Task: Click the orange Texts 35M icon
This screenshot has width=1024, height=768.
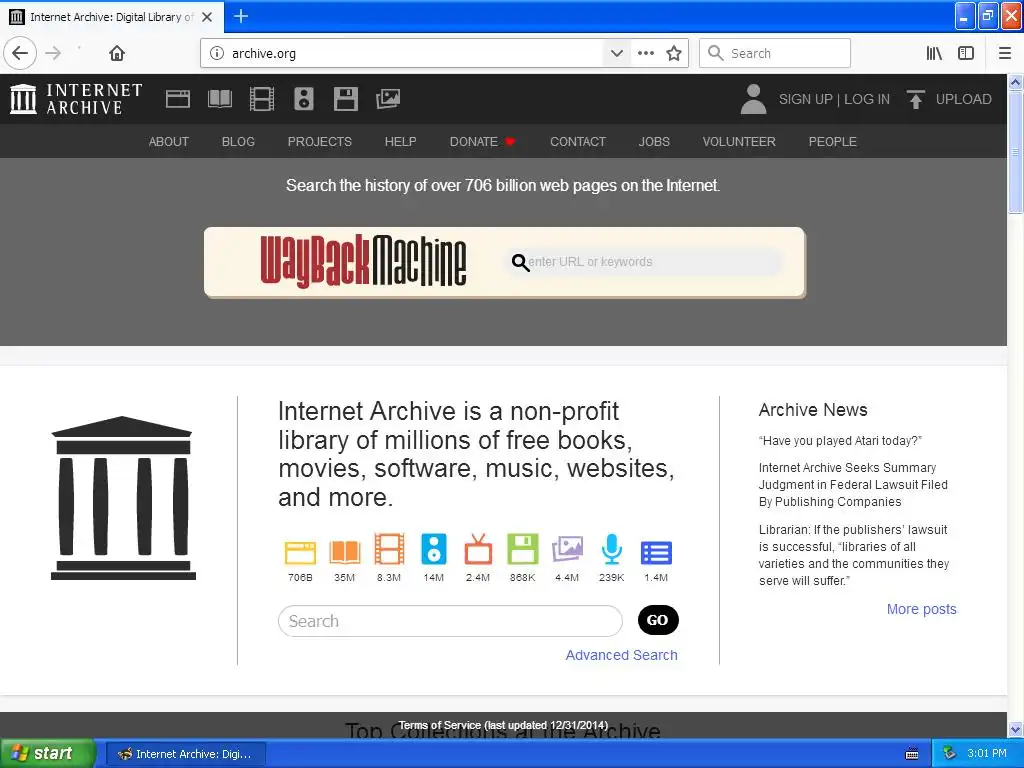Action: [x=345, y=552]
